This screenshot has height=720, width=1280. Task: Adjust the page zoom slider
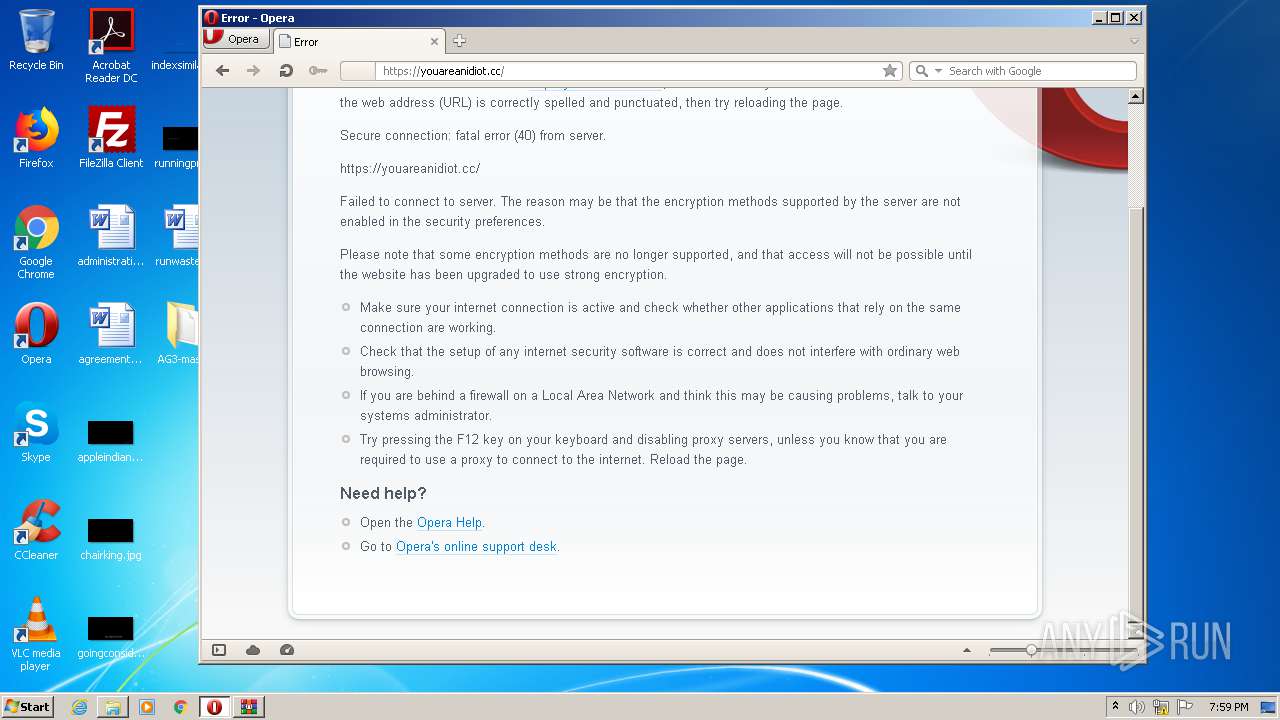coord(1031,650)
